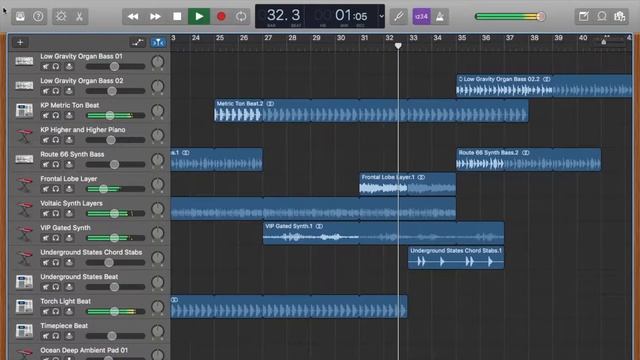This screenshot has width=640, height=360.
Task: Click bar 27 on the ruler
Action: pyautogui.click(x=268, y=38)
